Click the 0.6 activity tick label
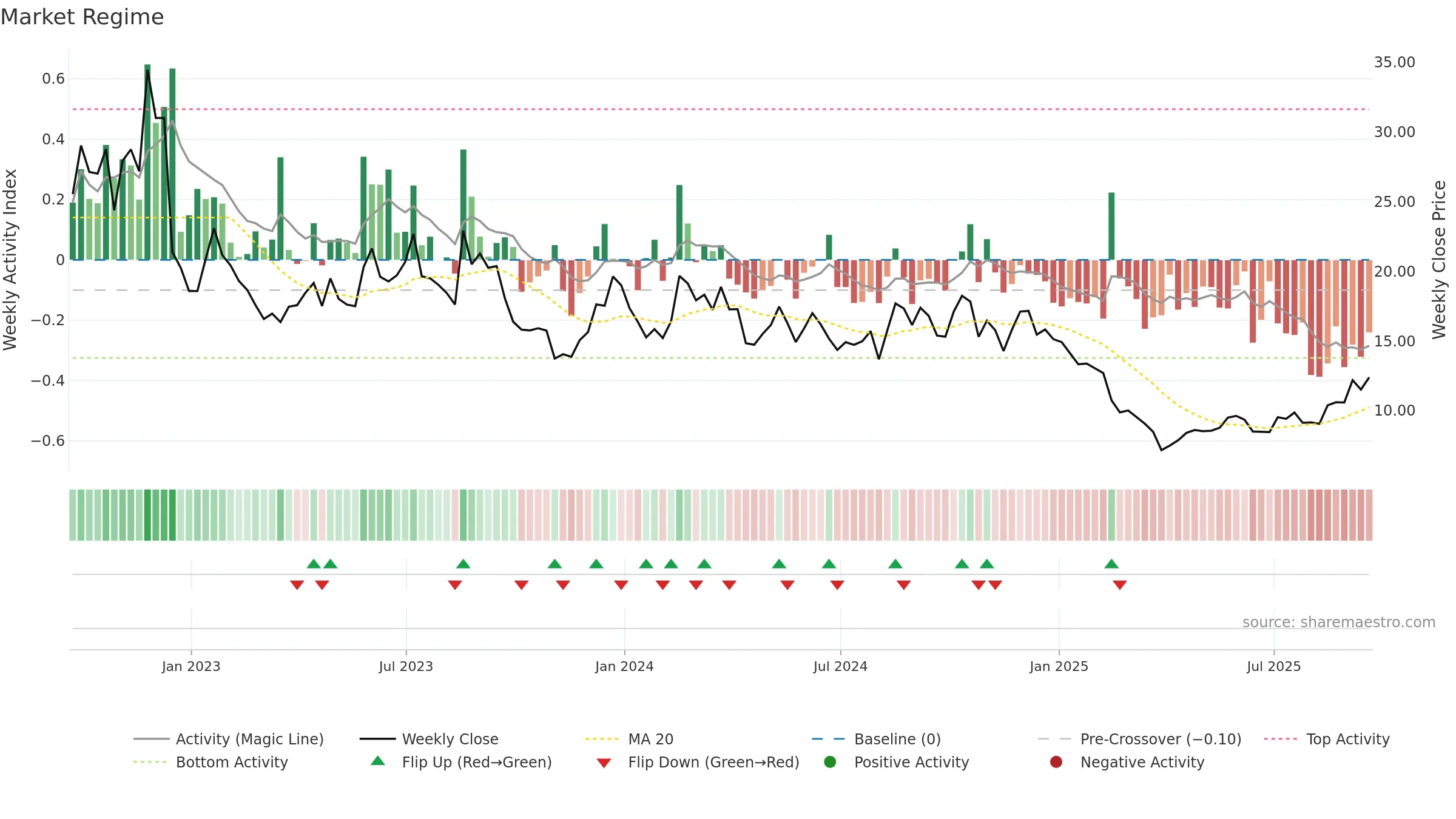 pos(53,79)
